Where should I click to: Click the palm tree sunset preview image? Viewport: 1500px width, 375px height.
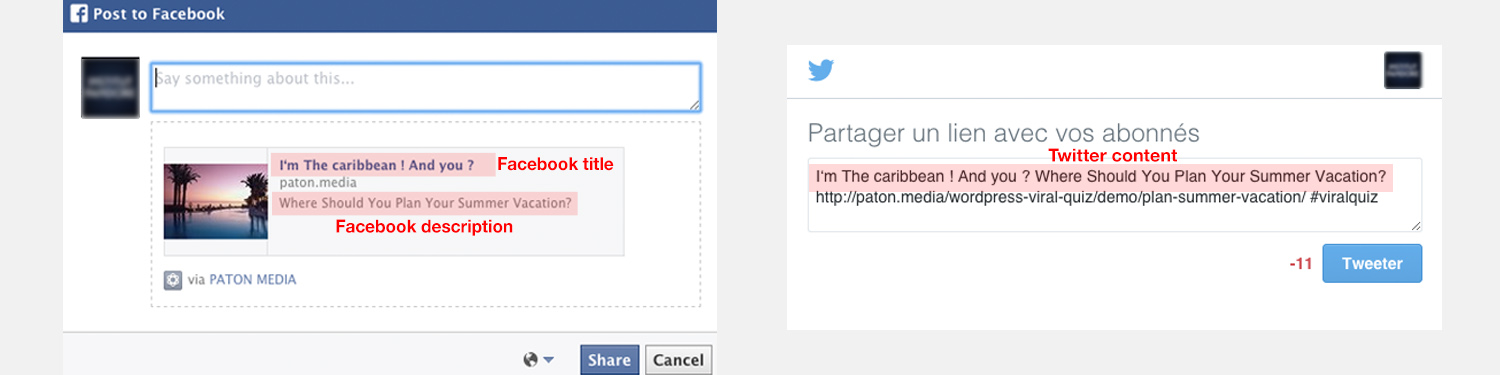point(216,201)
